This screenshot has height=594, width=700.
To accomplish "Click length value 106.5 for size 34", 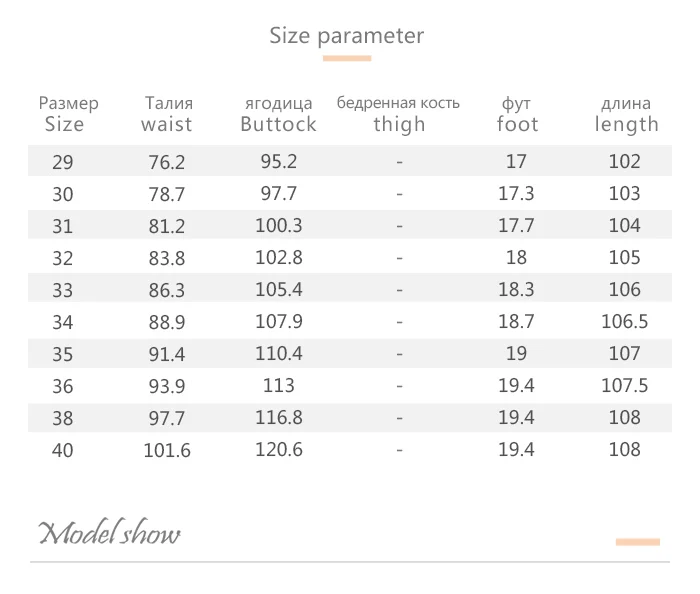I will coord(625,321).
